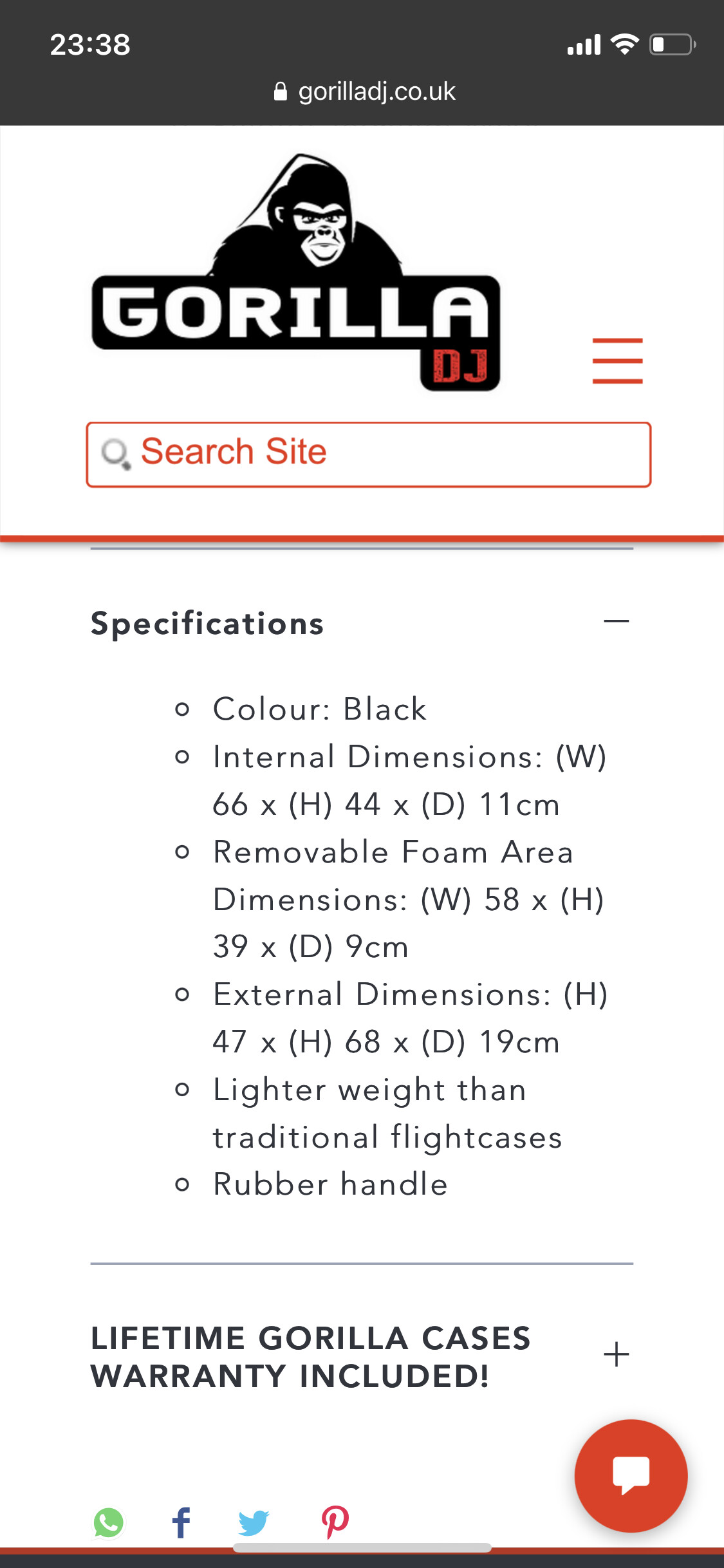The height and width of the screenshot is (1568, 724).
Task: Share product on Twitter bird icon
Action: click(x=254, y=1523)
